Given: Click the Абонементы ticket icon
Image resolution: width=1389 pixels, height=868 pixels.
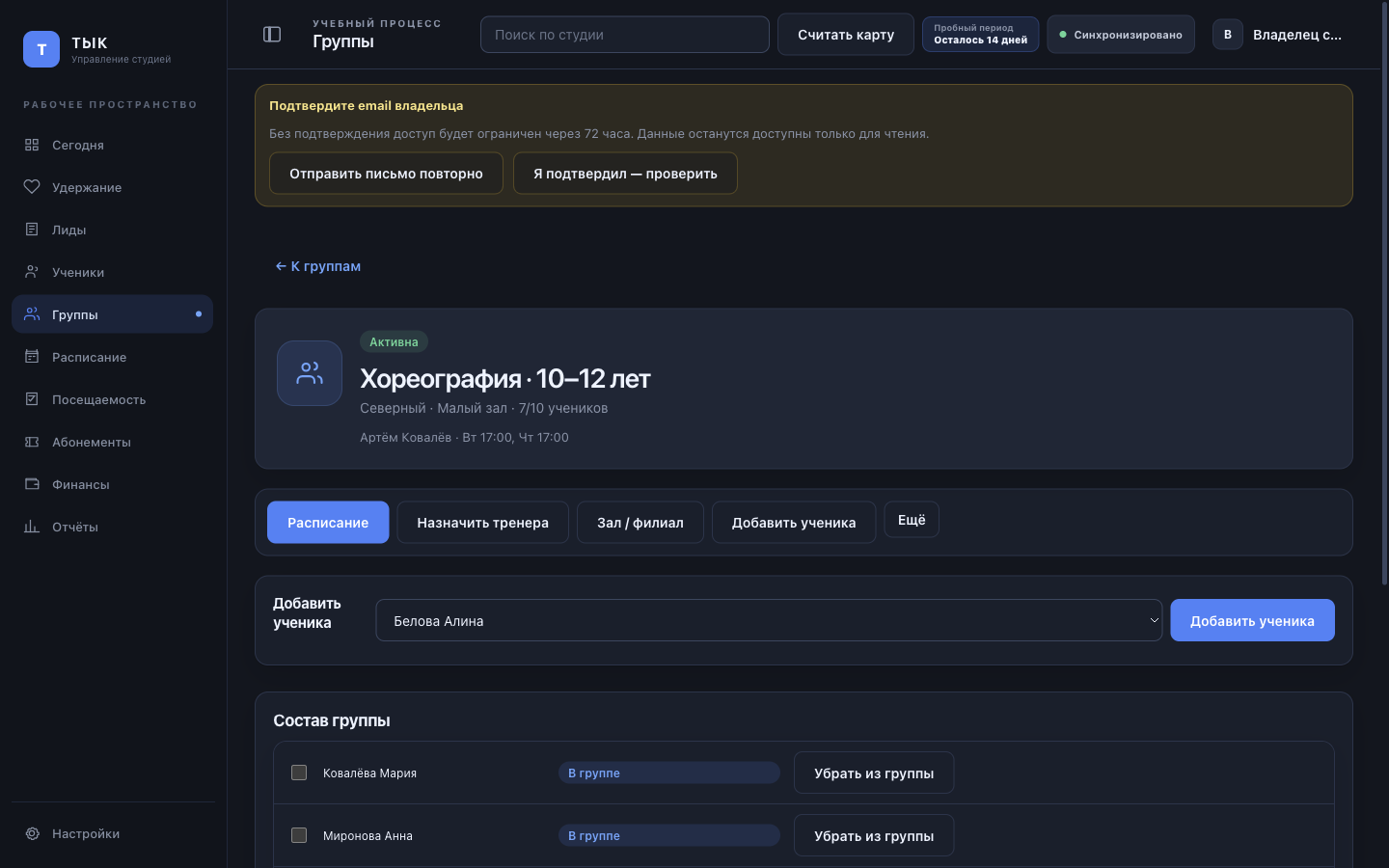Looking at the screenshot, I should (x=32, y=442).
